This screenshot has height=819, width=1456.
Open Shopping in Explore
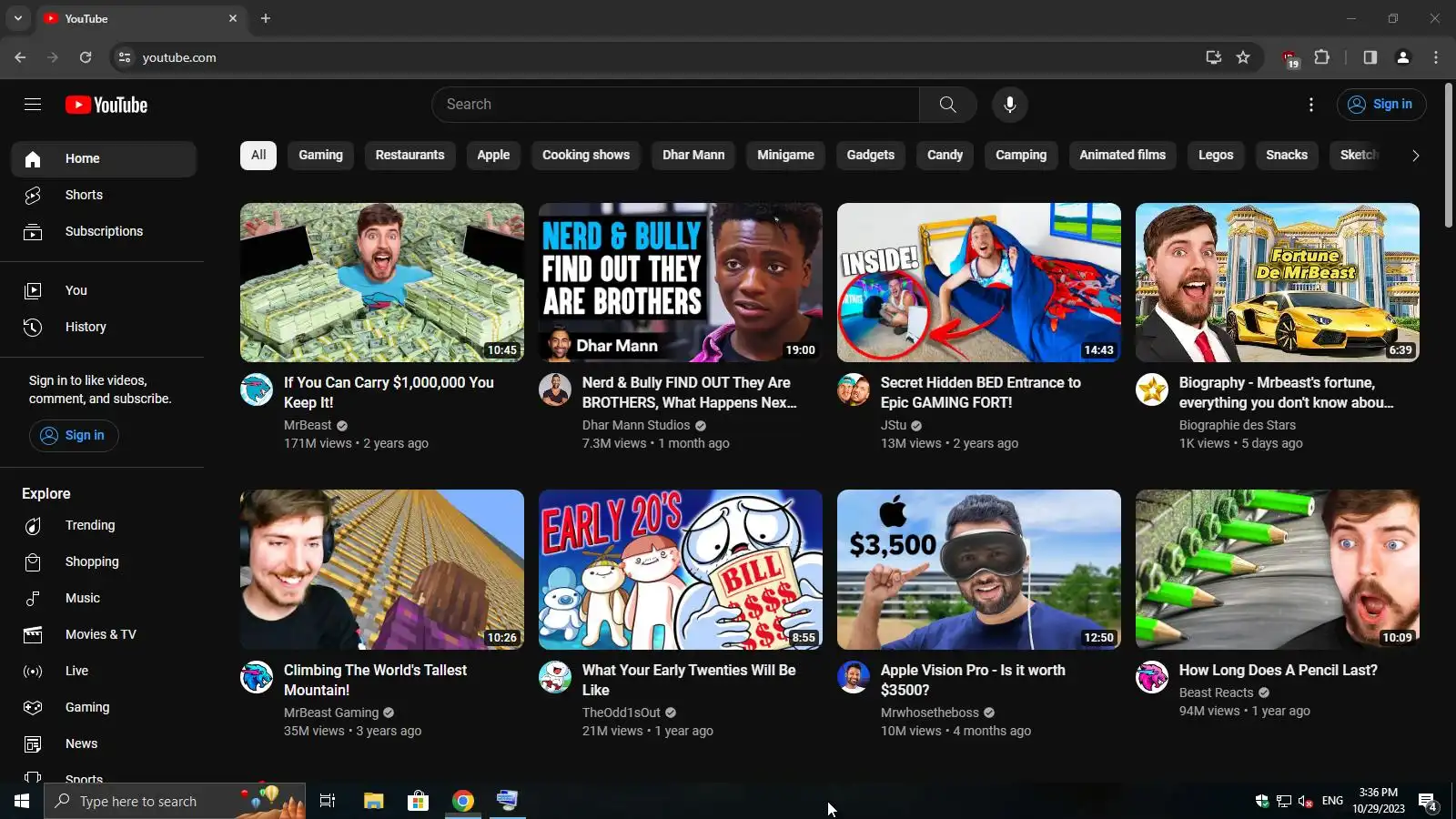pos(104,561)
